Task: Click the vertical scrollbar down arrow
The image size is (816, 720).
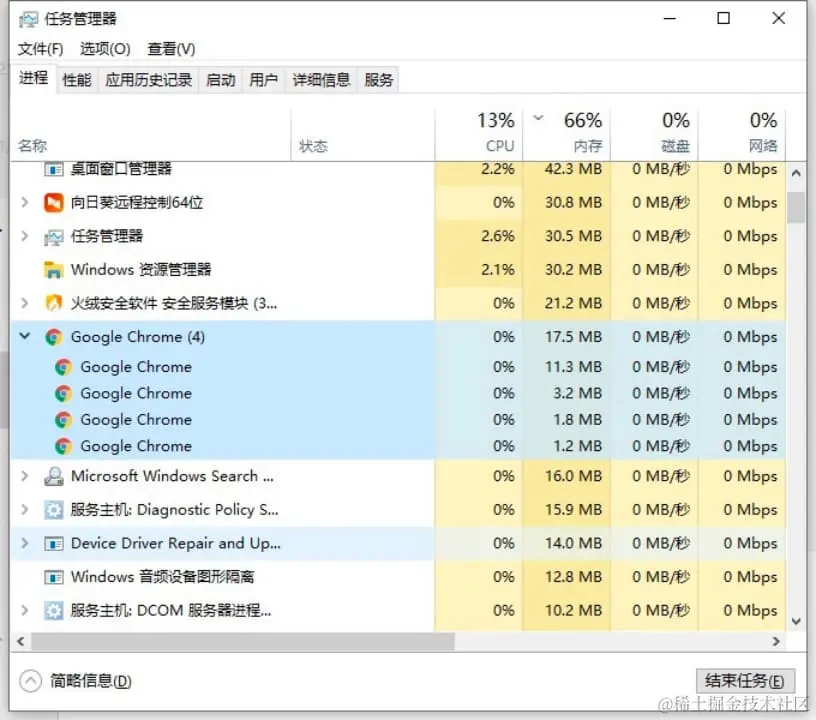Action: point(796,621)
